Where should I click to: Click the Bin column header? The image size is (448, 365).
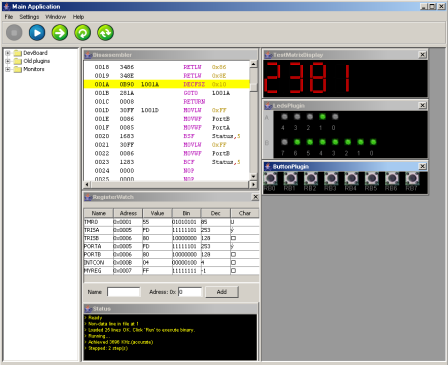186,213
